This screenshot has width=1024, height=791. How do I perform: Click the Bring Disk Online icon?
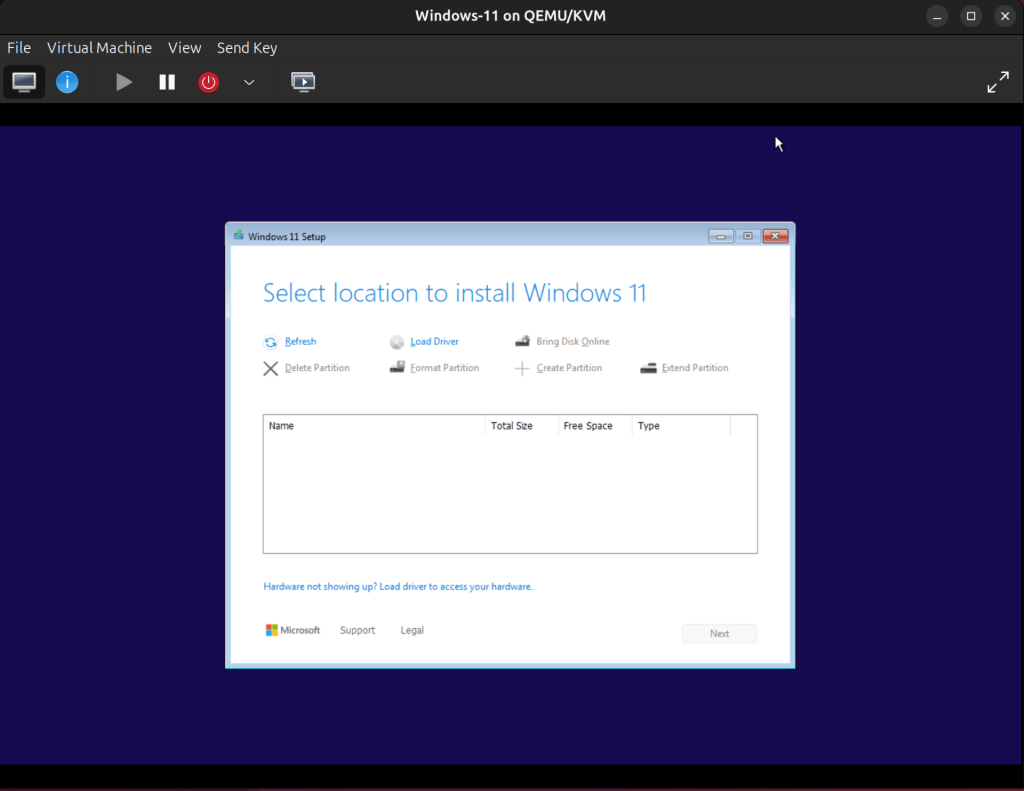tap(522, 341)
